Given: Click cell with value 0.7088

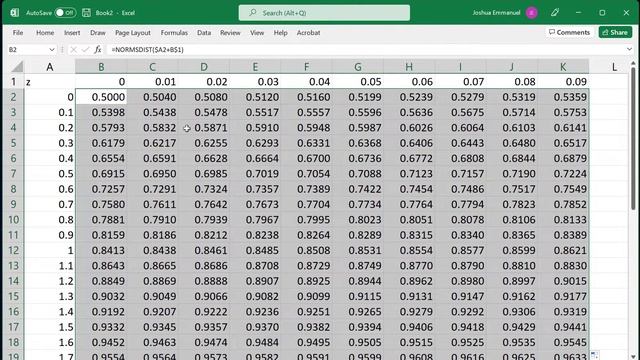Looking at the screenshot, I should pyautogui.click(x=358, y=173).
